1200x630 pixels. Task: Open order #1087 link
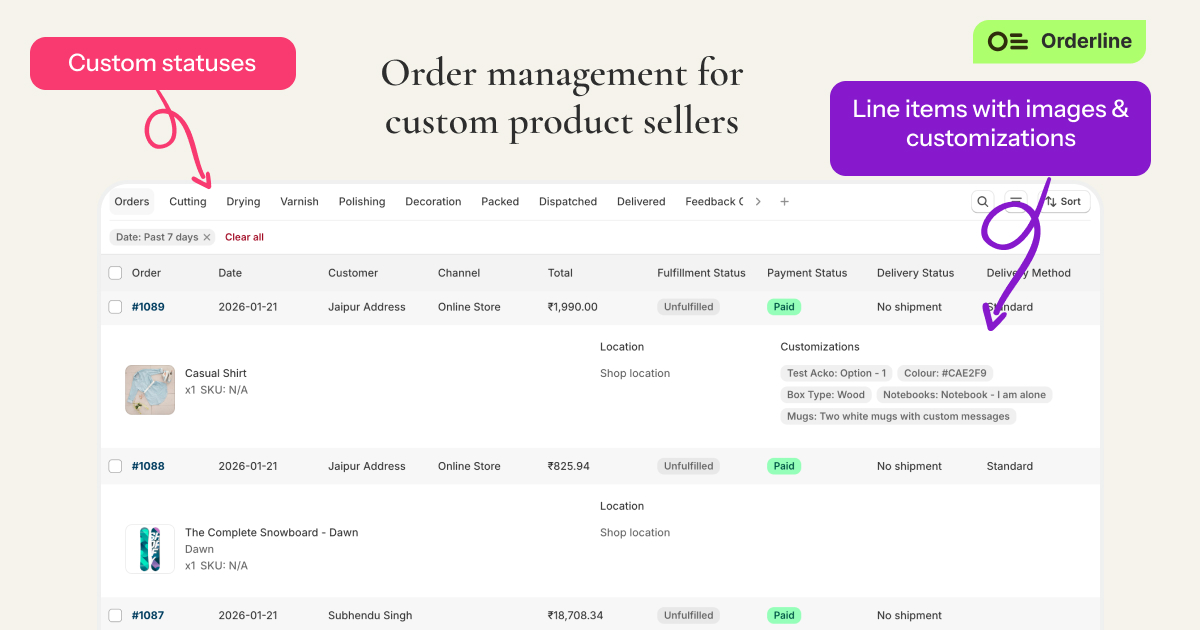[x=148, y=615]
